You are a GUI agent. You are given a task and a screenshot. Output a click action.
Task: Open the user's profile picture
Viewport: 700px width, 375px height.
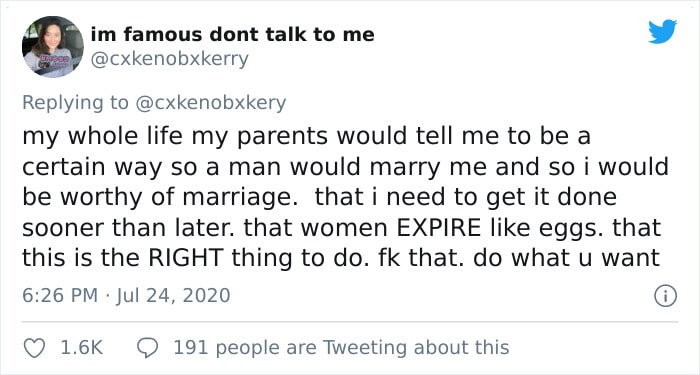point(53,47)
